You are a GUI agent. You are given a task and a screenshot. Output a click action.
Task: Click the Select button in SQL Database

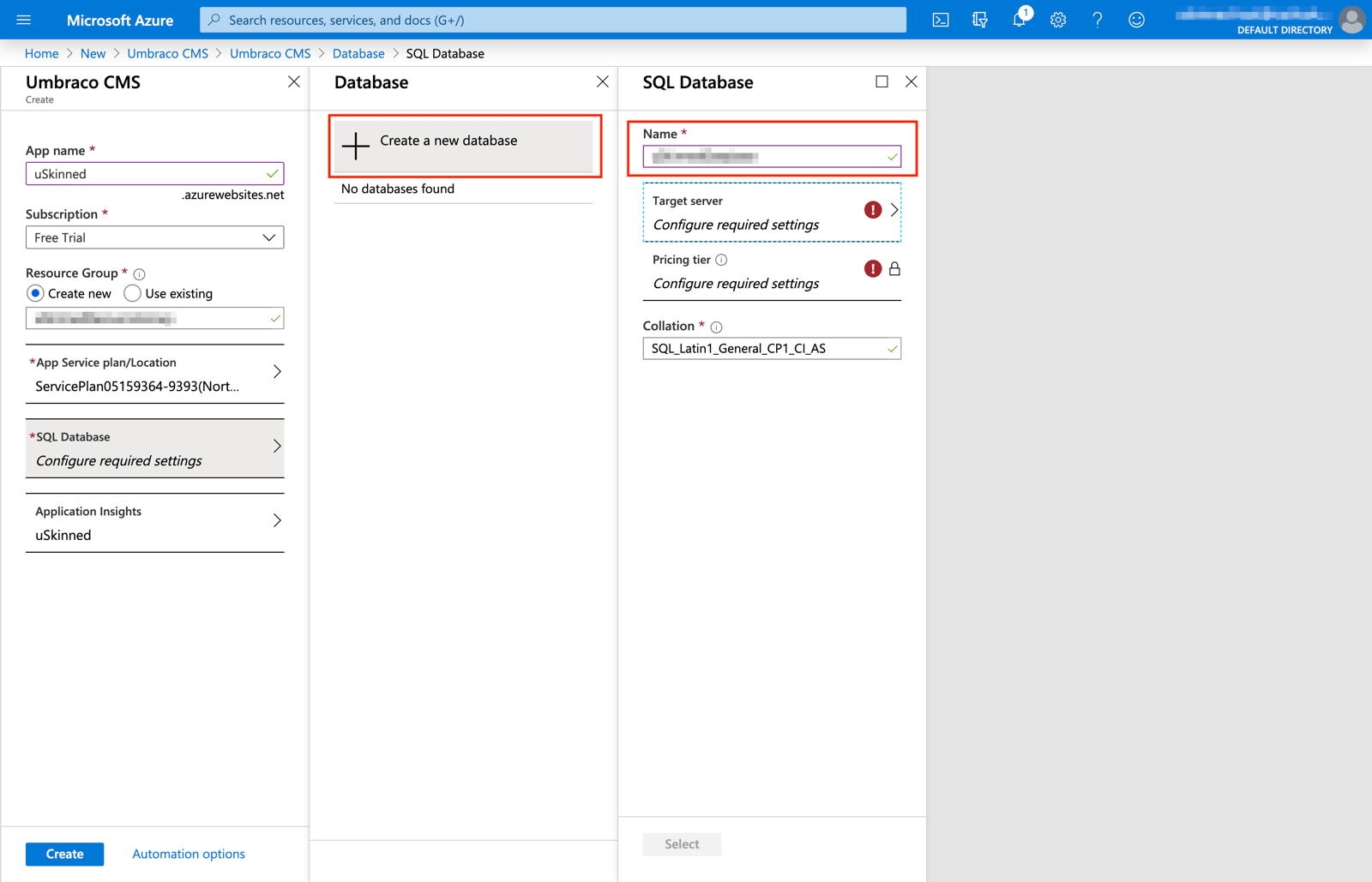682,844
